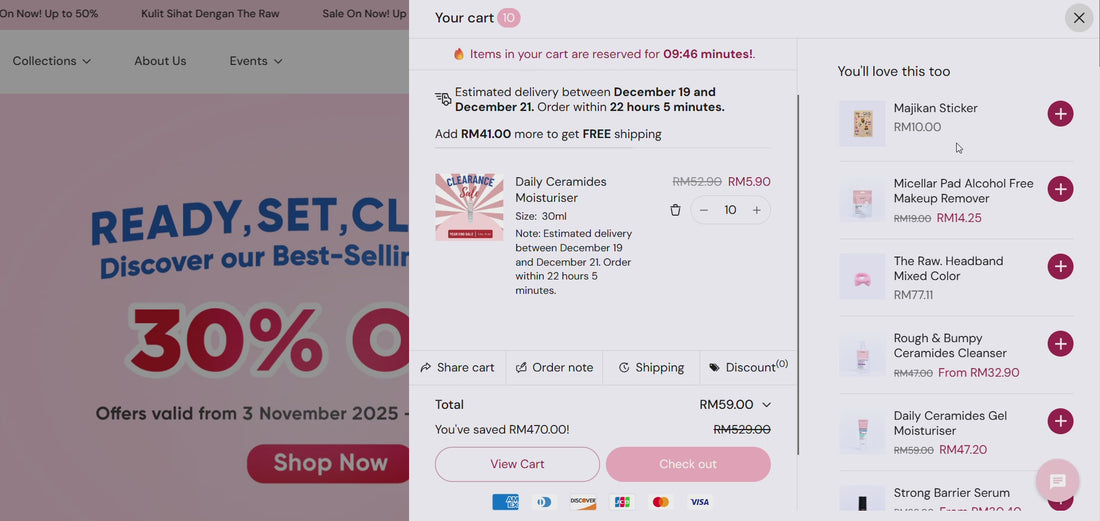Close the cart drawer
1100x521 pixels.
click(x=1078, y=18)
